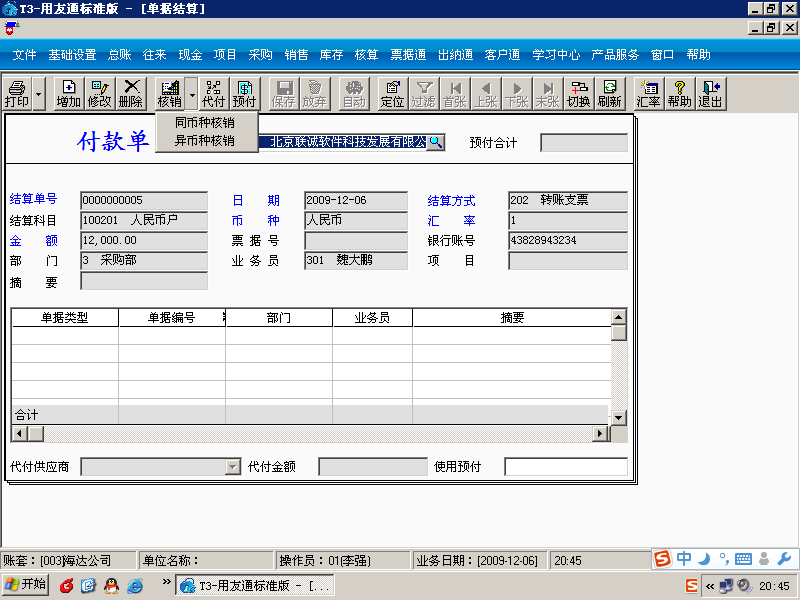
Task: Click the 摘要 input field
Action: (144, 281)
